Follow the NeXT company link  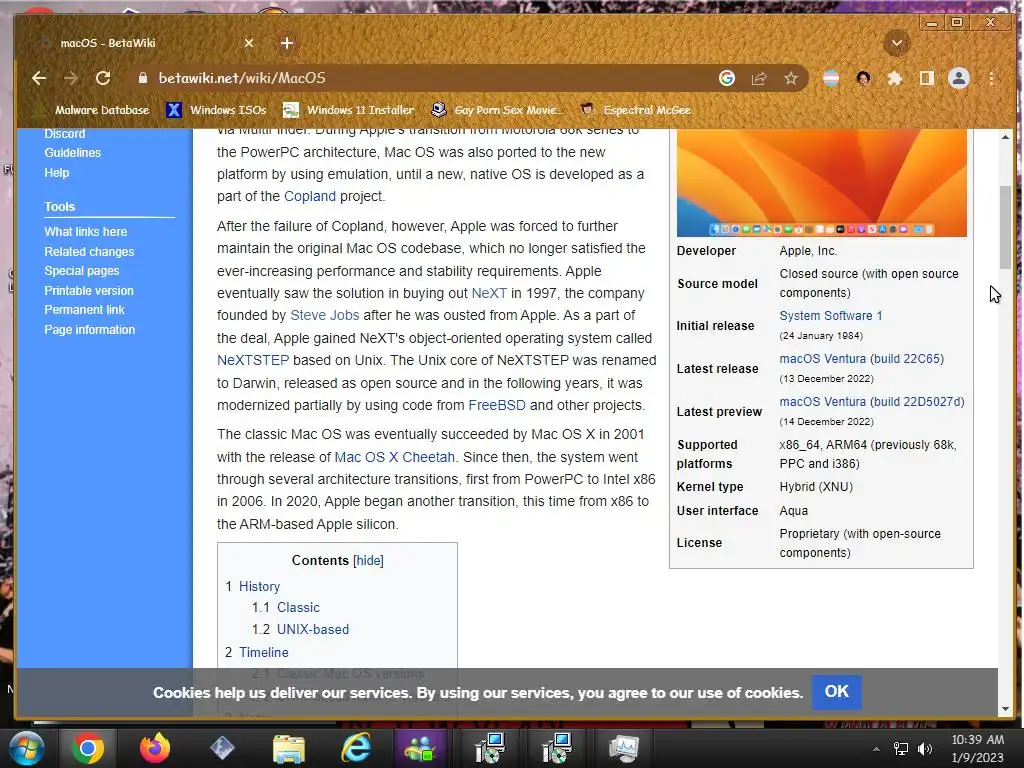pyautogui.click(x=489, y=293)
